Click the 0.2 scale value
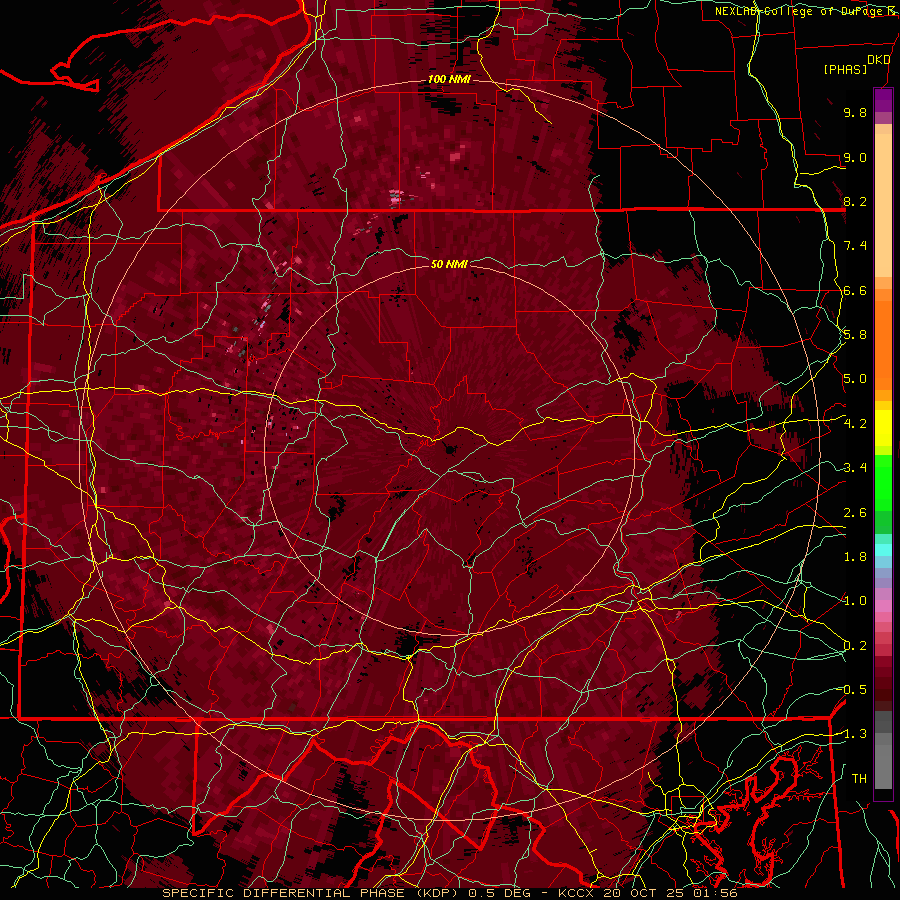The image size is (900, 900). (855, 646)
